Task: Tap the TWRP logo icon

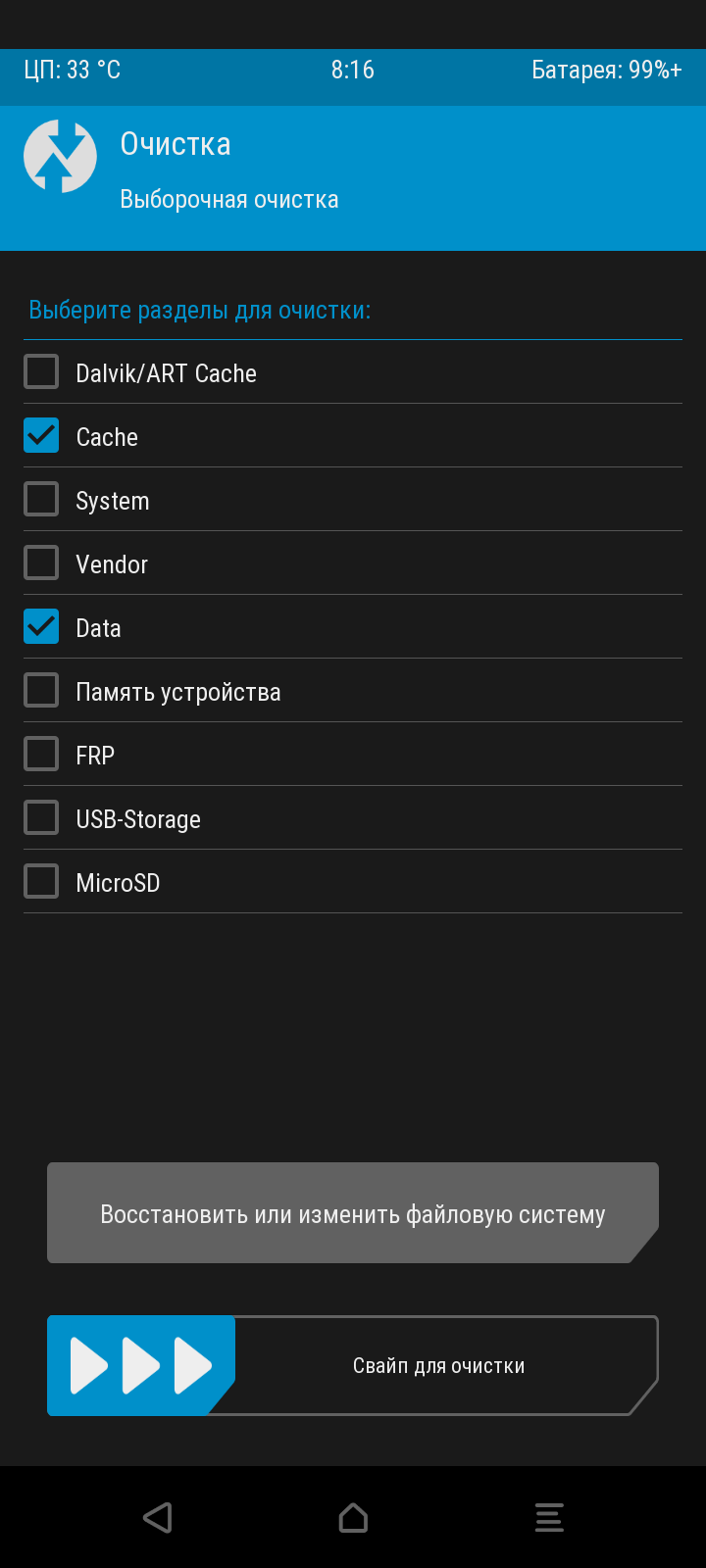Action: click(60, 156)
